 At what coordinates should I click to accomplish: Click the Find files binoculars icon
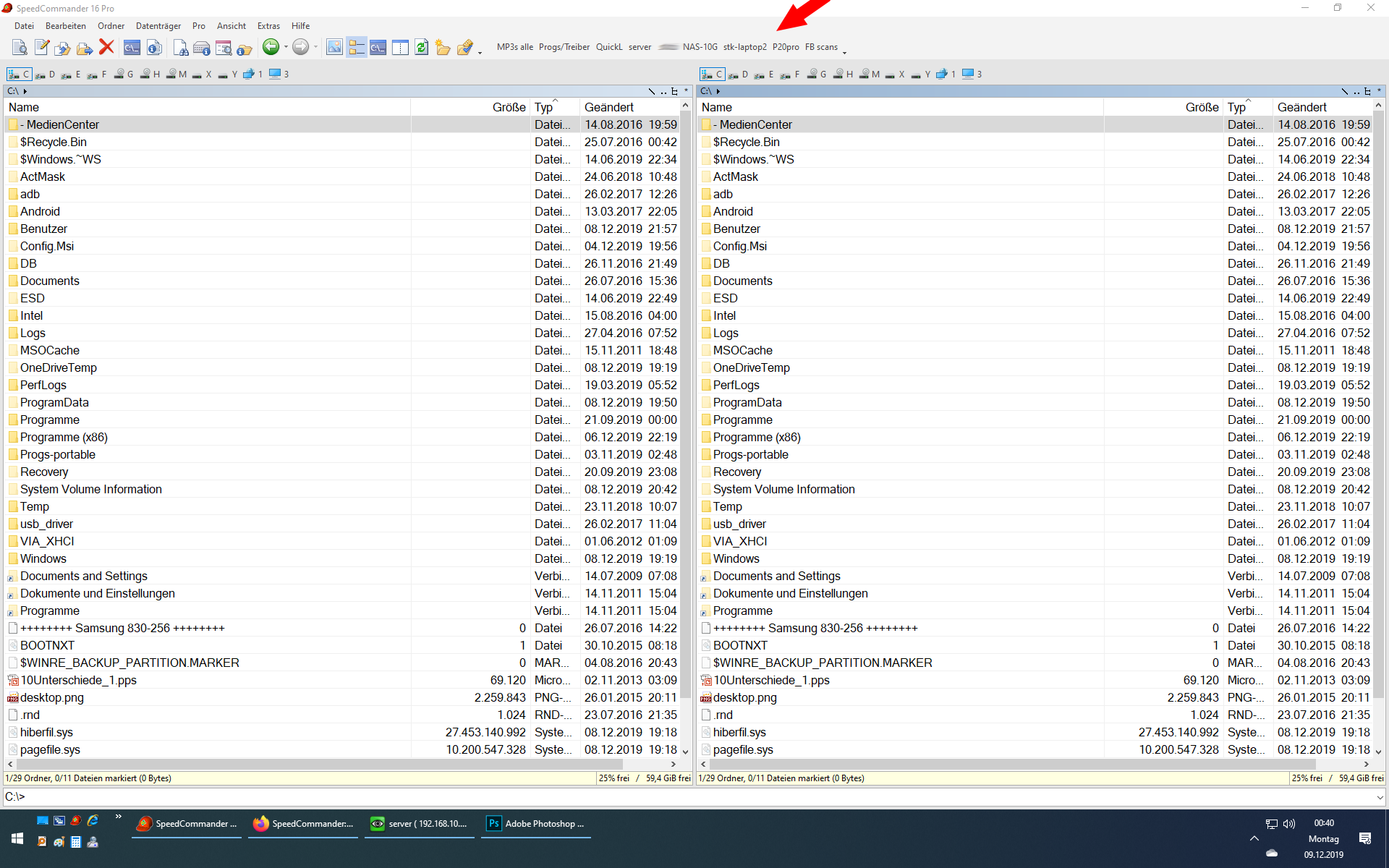(181, 48)
